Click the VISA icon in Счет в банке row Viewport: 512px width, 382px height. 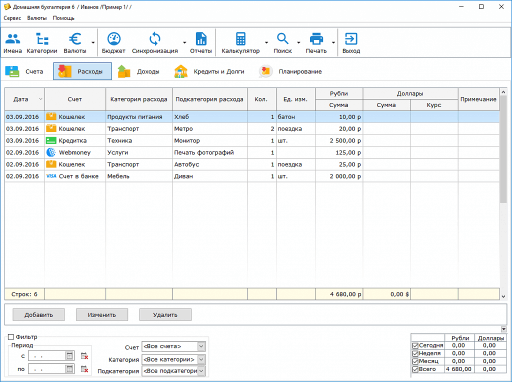[x=51, y=176]
